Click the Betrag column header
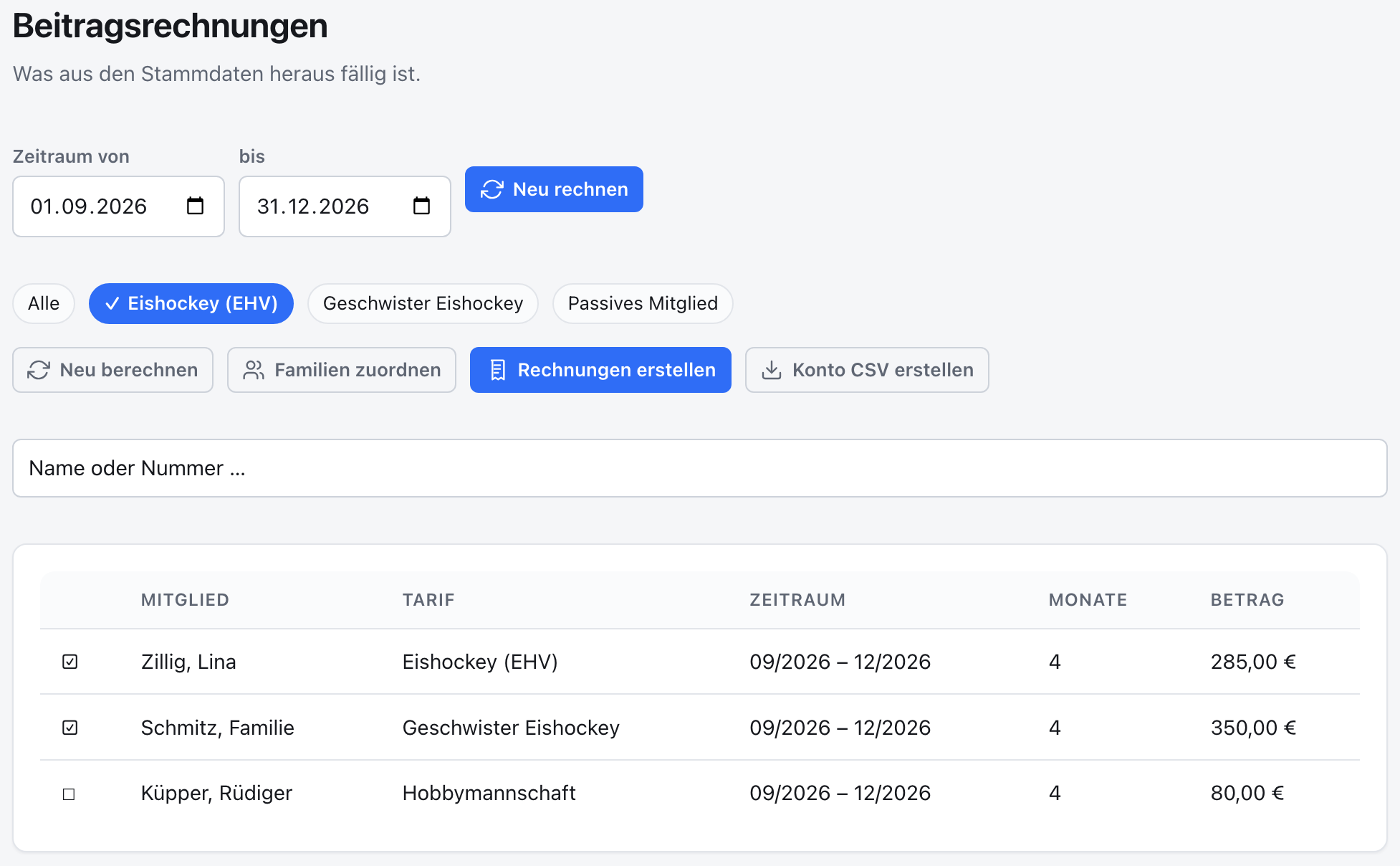 click(x=1247, y=600)
